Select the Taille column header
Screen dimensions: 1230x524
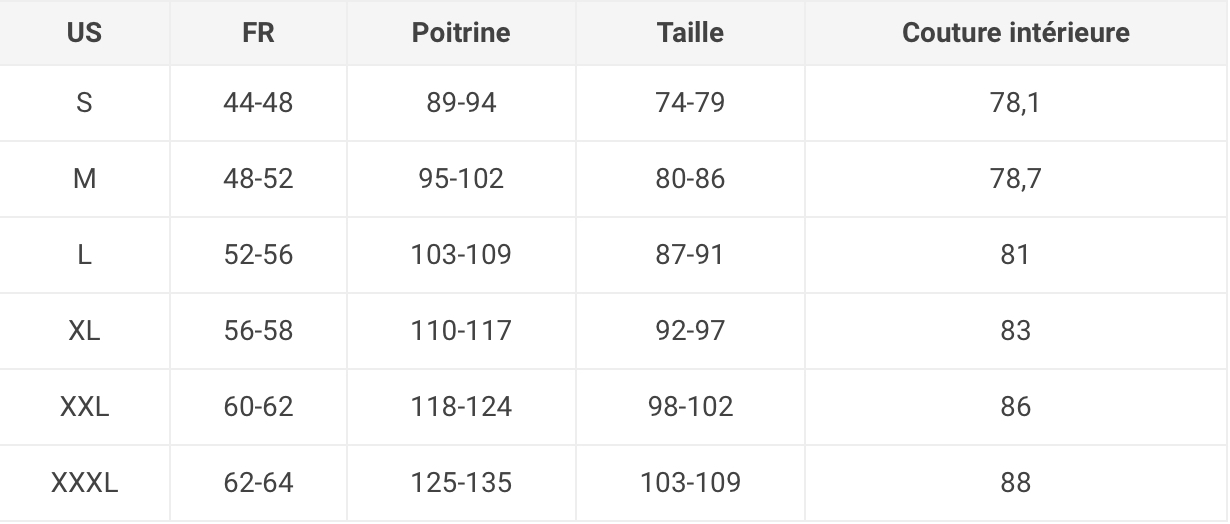pos(690,32)
